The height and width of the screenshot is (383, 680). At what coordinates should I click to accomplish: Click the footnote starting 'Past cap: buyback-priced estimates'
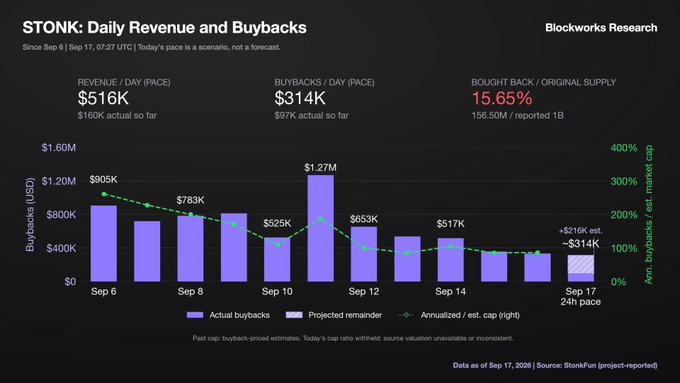click(353, 338)
